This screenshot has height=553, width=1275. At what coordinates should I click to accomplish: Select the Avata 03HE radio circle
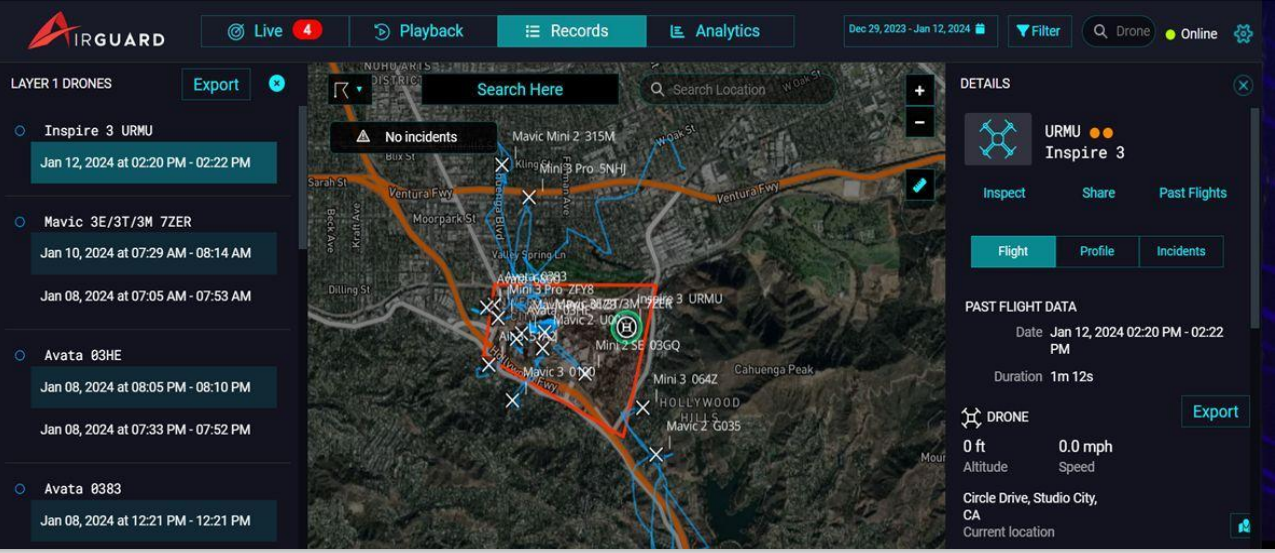pos(20,355)
